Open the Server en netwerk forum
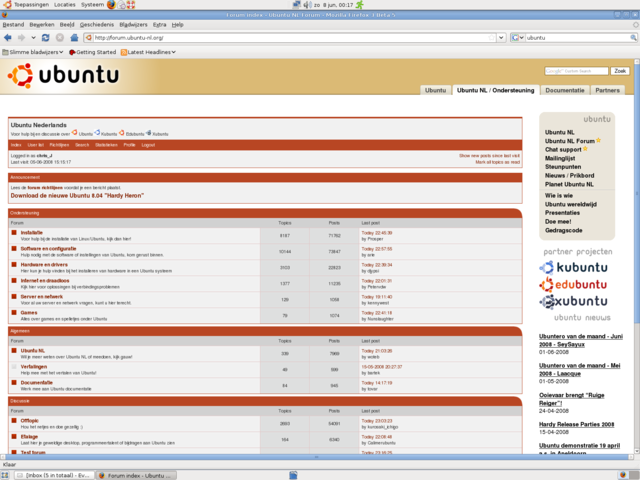The image size is (640, 480). click(42, 296)
